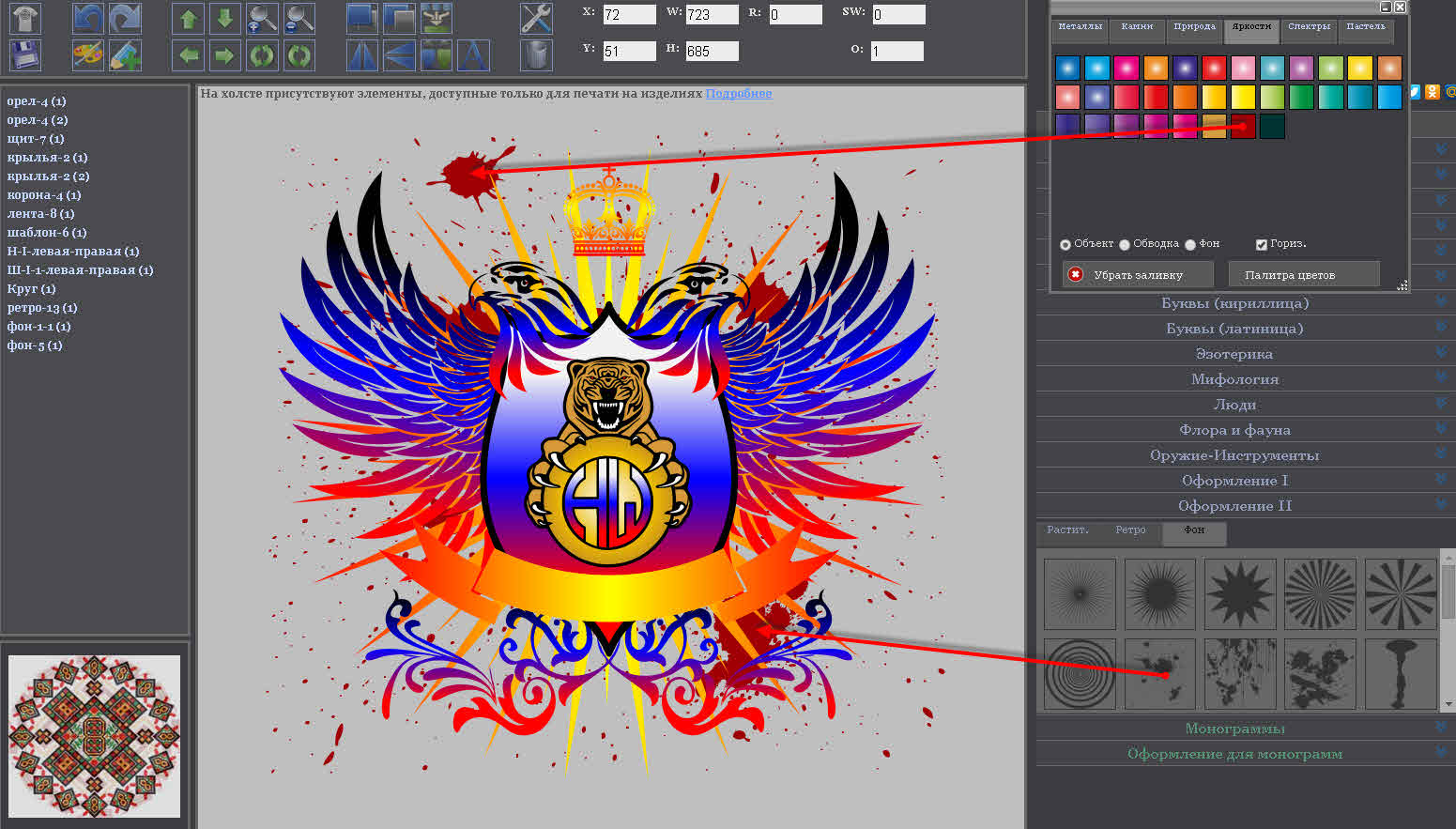Redo the last undone action

point(125,18)
